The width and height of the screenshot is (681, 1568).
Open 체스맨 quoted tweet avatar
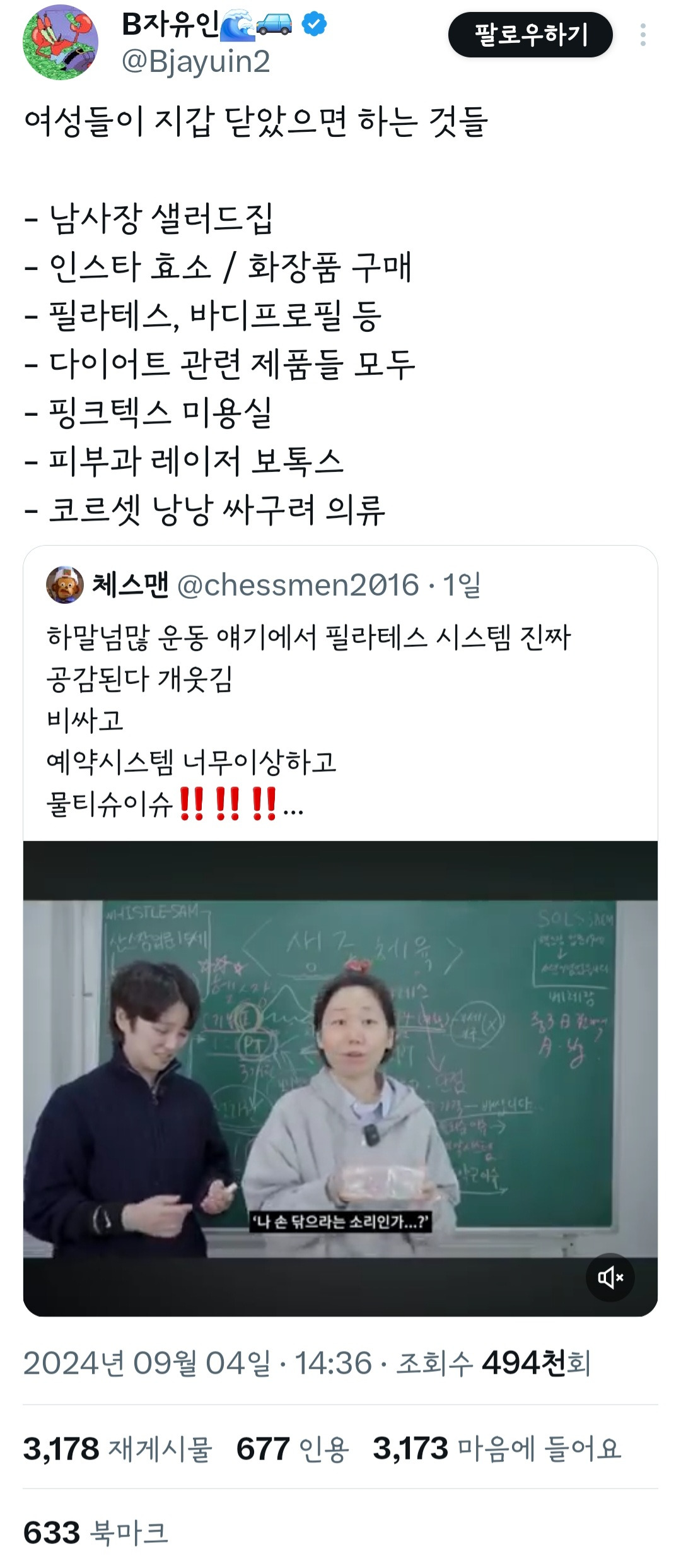(65, 584)
